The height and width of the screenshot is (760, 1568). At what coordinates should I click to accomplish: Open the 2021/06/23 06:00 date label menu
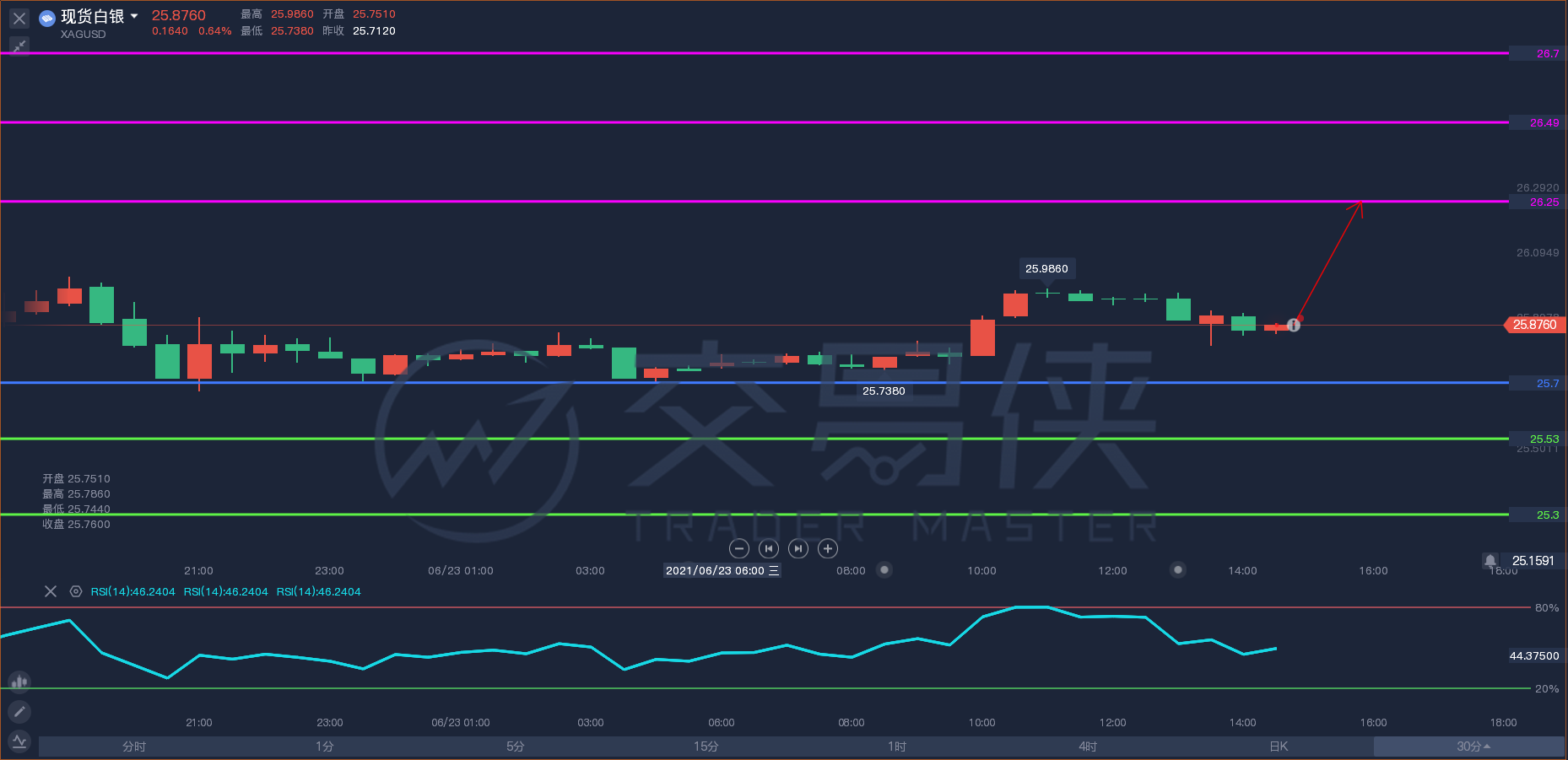tap(722, 570)
